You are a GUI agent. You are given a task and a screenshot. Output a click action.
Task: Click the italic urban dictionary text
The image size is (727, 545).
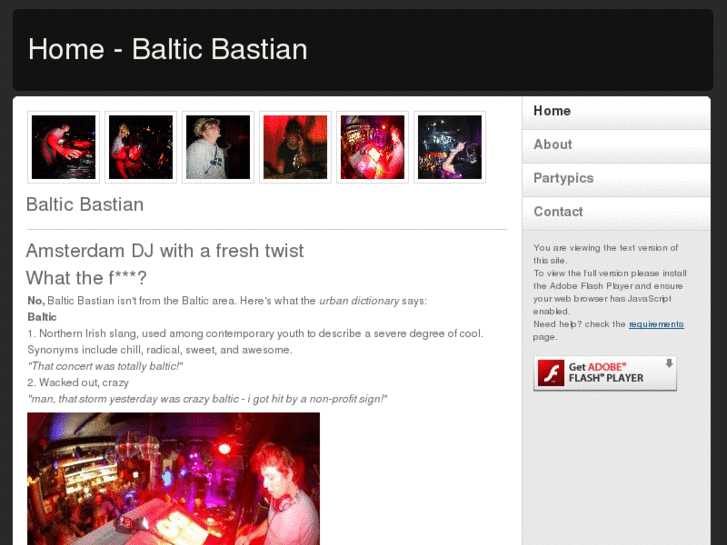coord(359,301)
